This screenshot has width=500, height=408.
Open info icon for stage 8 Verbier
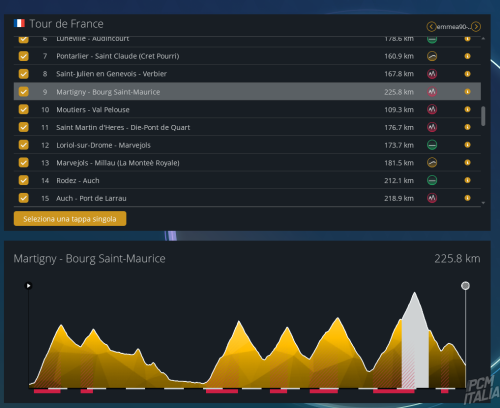pyautogui.click(x=467, y=74)
